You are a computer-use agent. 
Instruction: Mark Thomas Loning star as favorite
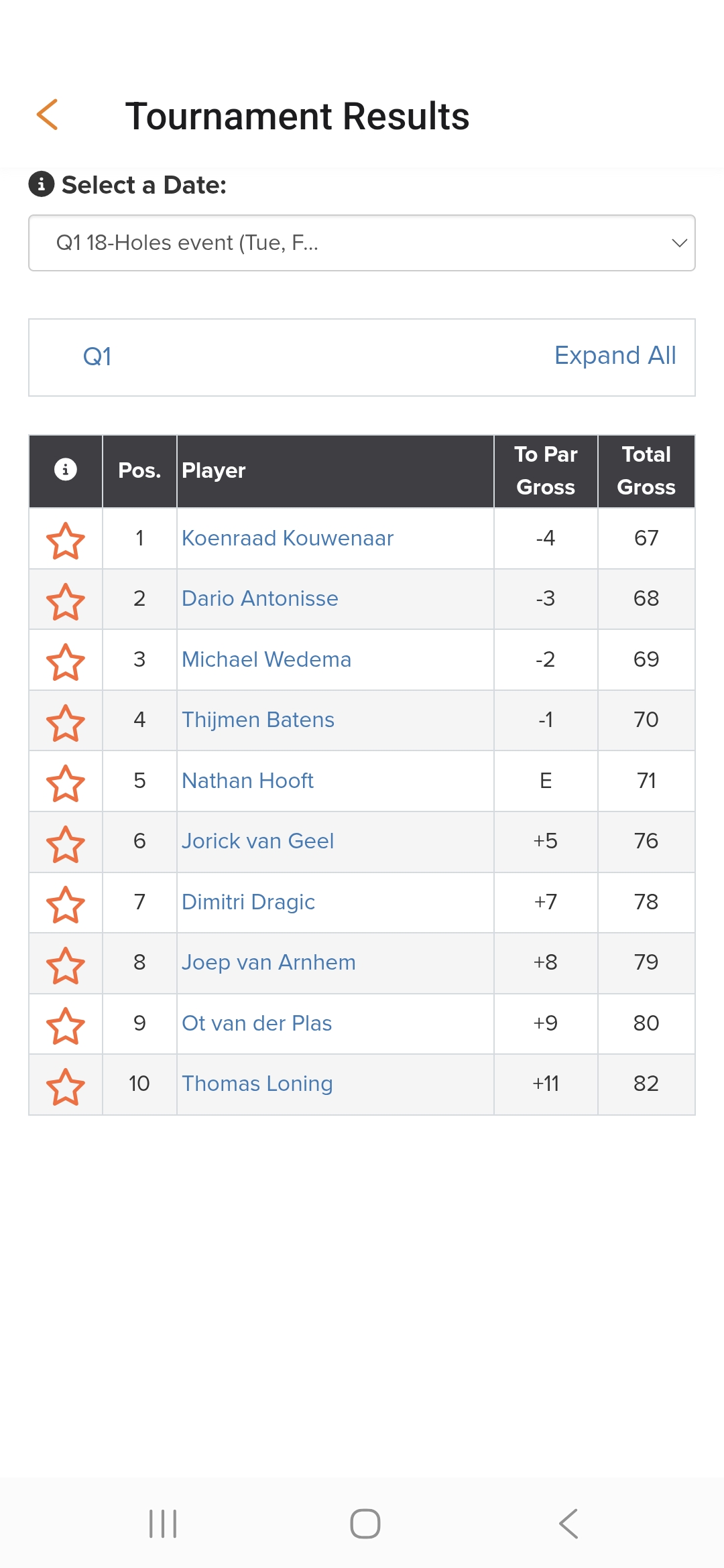coord(66,1086)
